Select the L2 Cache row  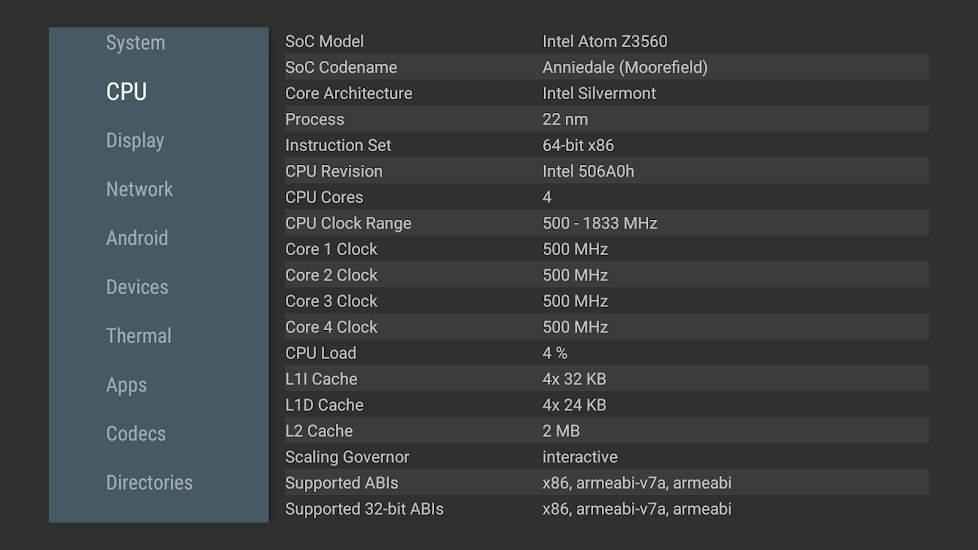(605, 431)
